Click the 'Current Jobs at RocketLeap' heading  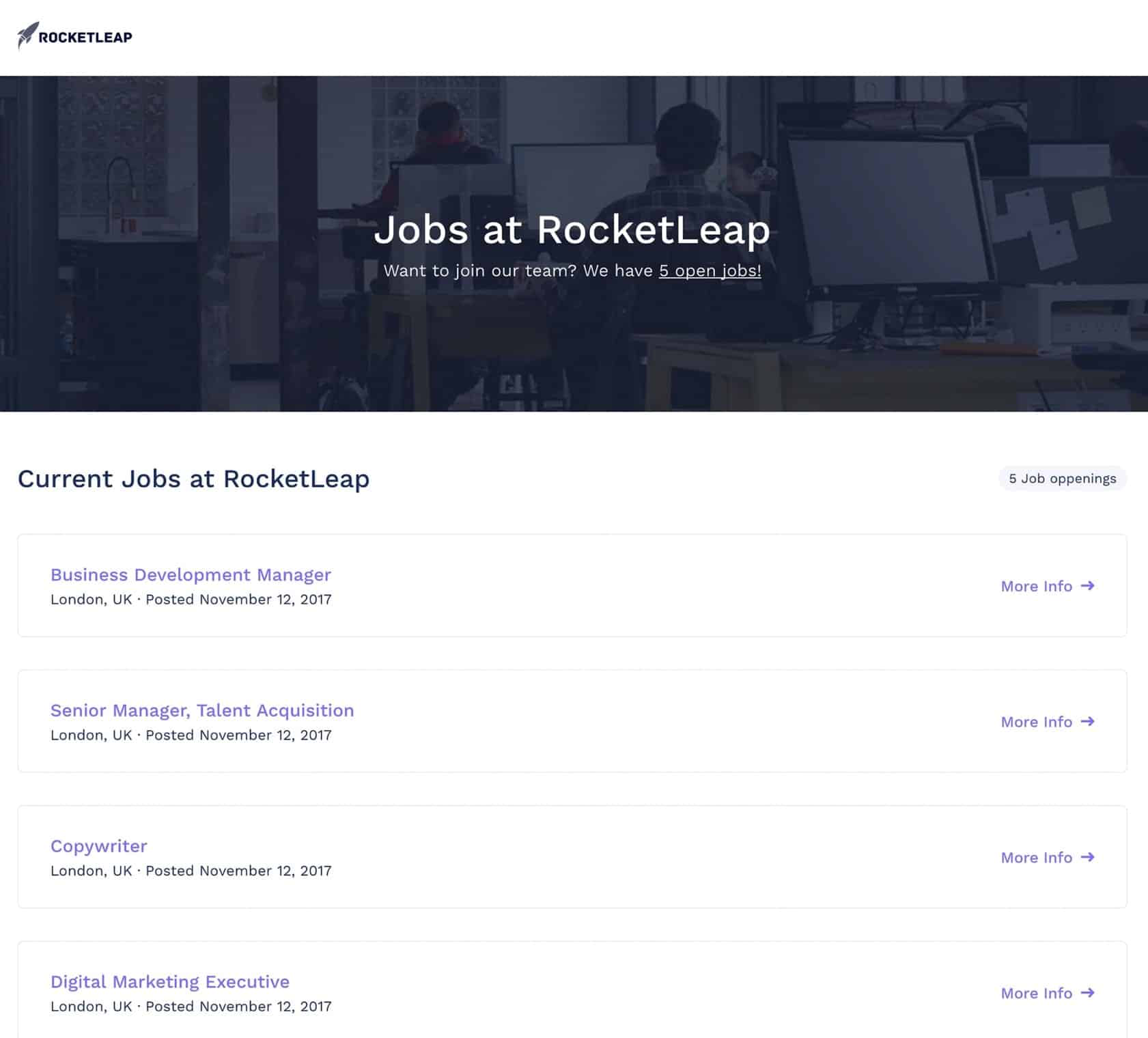coord(193,479)
